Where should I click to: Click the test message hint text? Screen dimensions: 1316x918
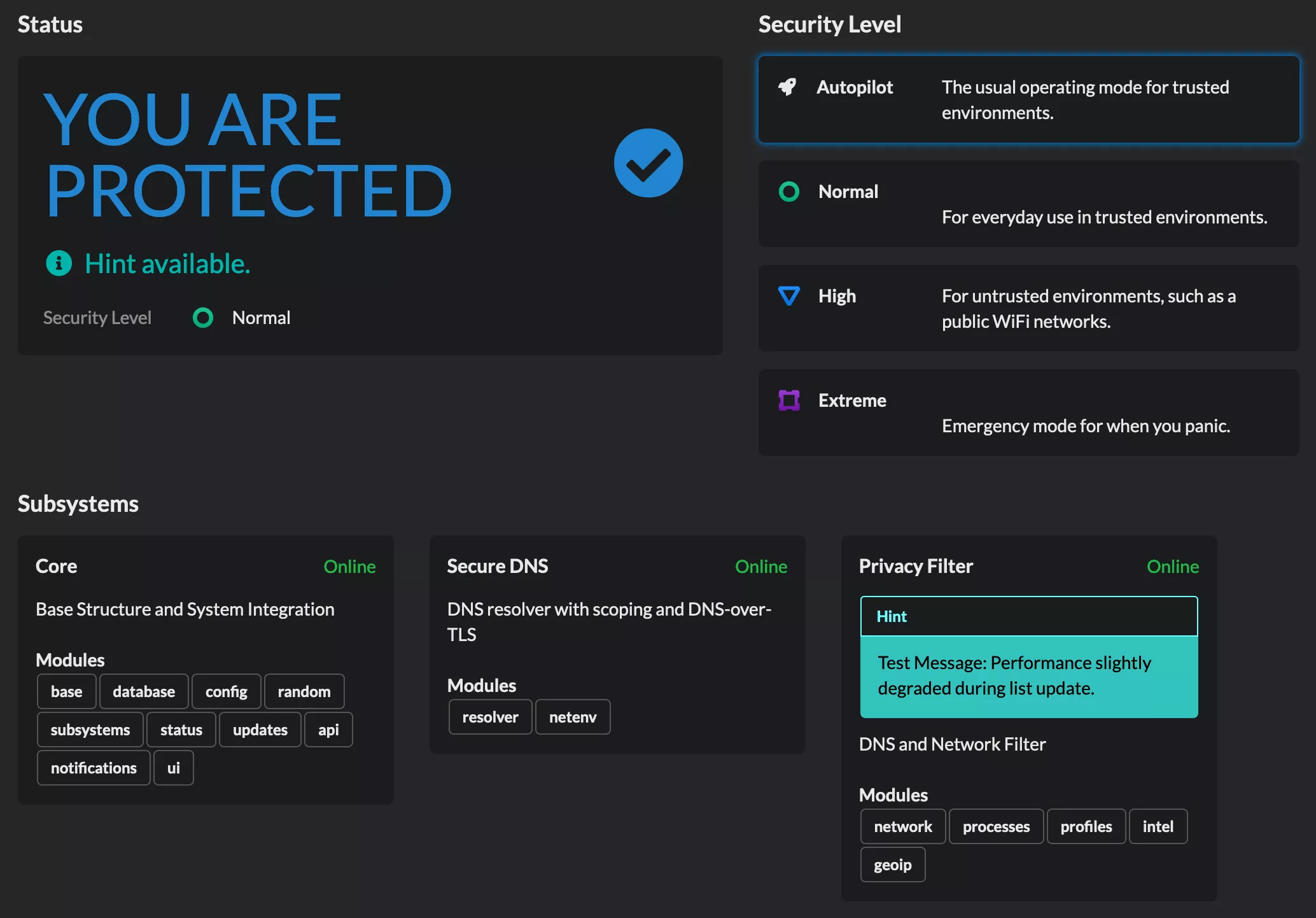(x=1014, y=675)
